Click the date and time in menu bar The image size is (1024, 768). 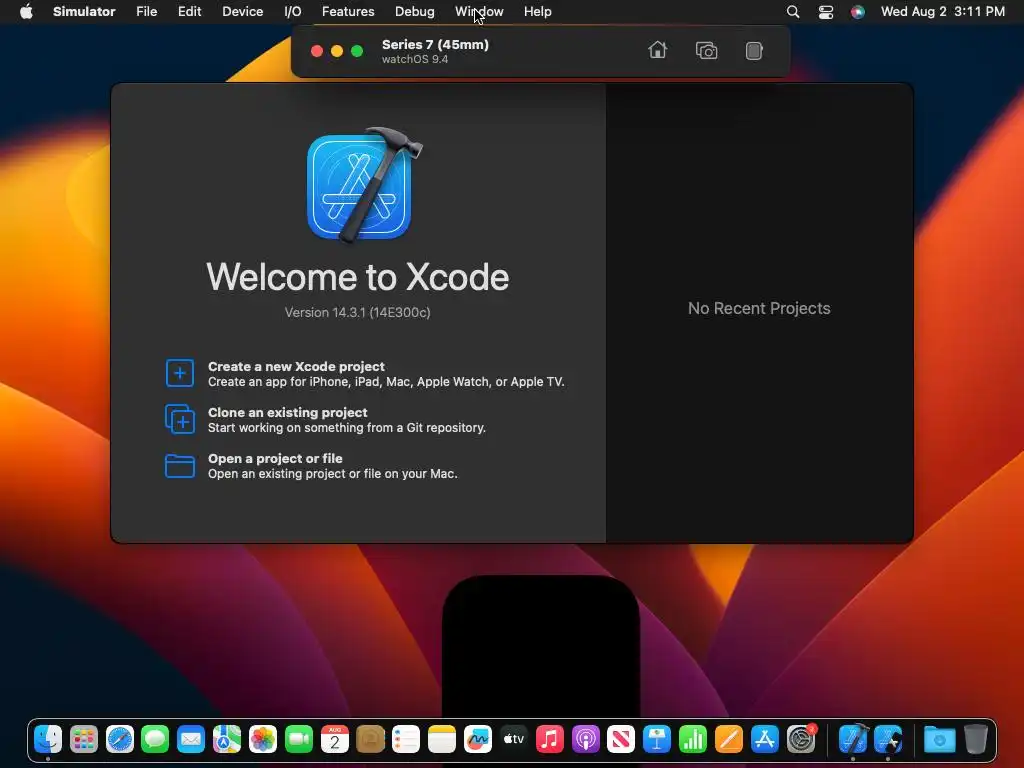[942, 12]
